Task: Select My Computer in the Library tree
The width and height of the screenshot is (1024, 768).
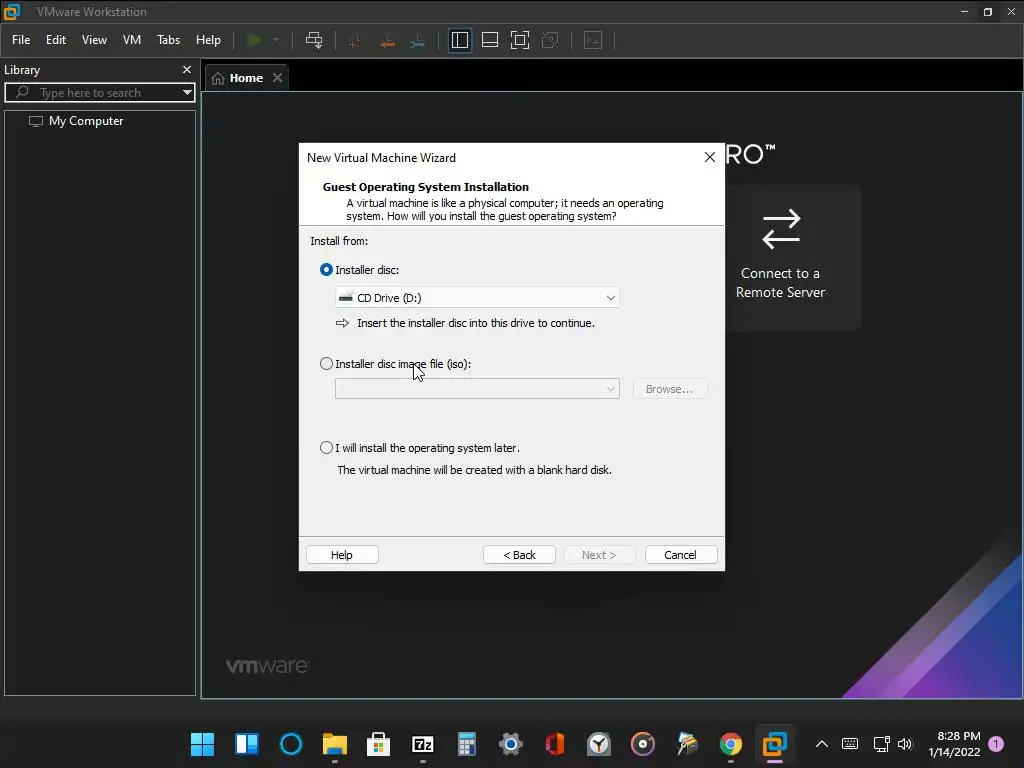Action: coord(86,121)
